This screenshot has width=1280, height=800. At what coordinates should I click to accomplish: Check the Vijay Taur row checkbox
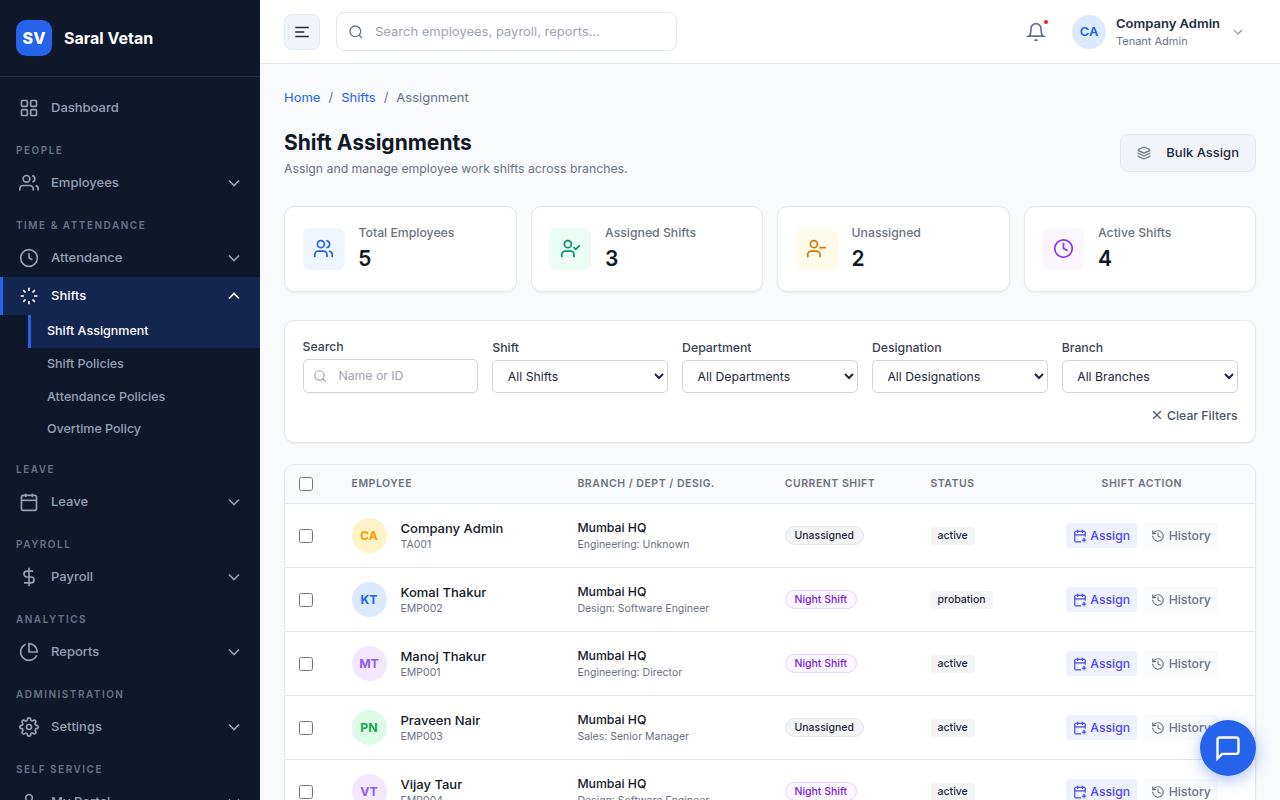coord(306,792)
